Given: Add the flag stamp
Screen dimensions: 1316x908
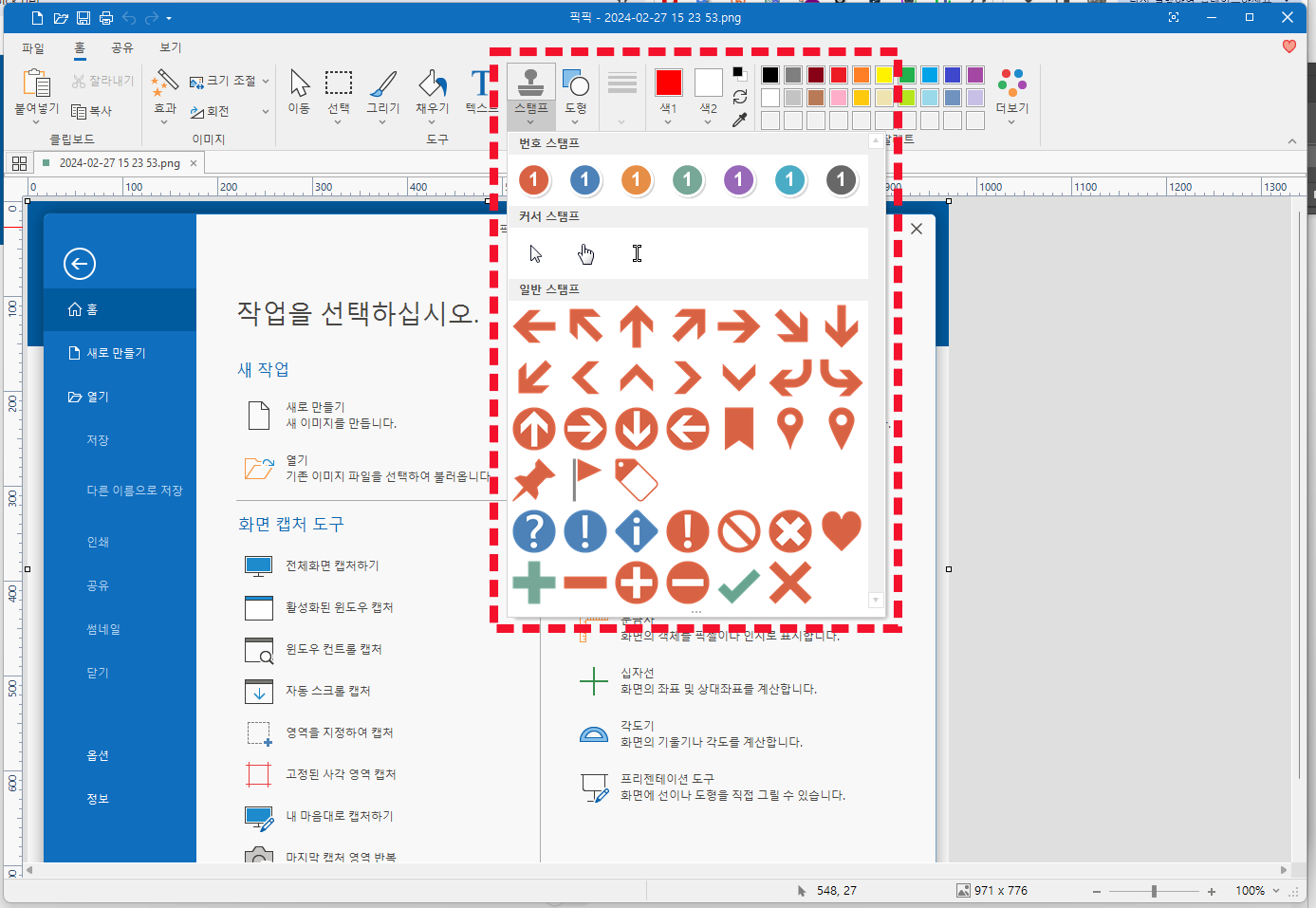Looking at the screenshot, I should [x=586, y=479].
